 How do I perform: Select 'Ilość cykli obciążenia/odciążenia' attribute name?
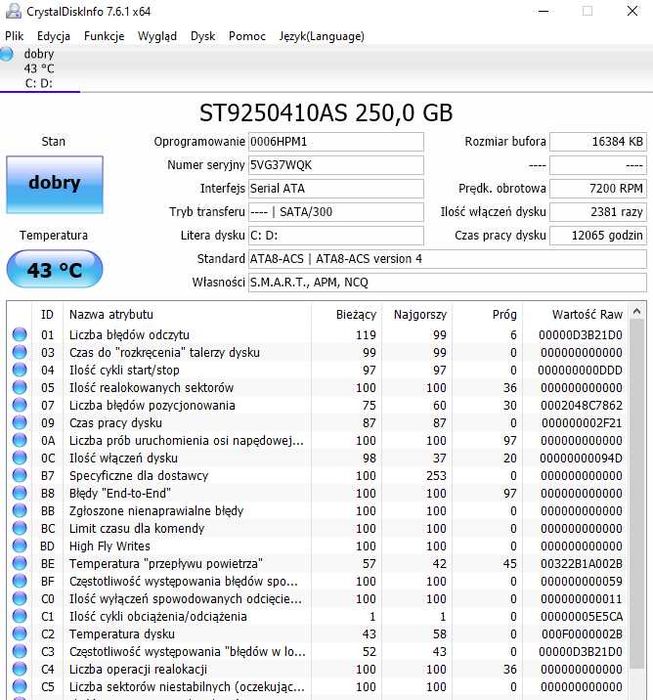(x=158, y=617)
